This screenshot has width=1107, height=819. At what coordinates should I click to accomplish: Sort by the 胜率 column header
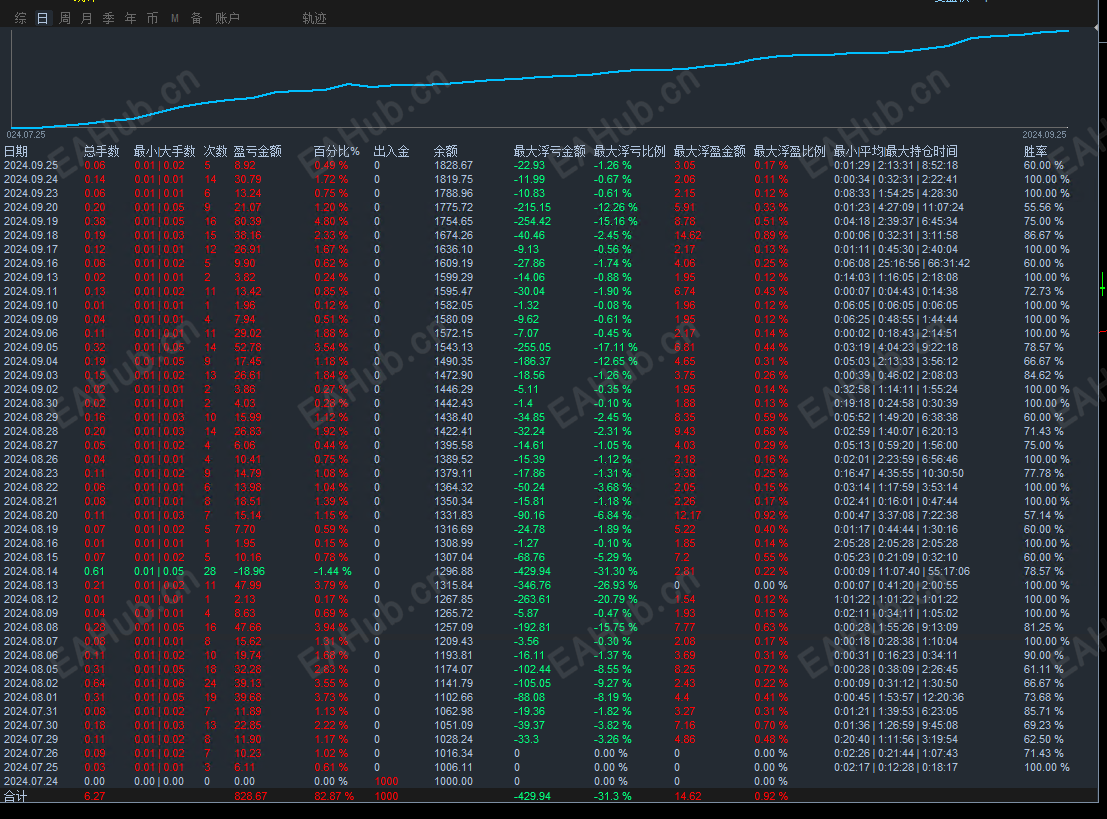(1035, 151)
